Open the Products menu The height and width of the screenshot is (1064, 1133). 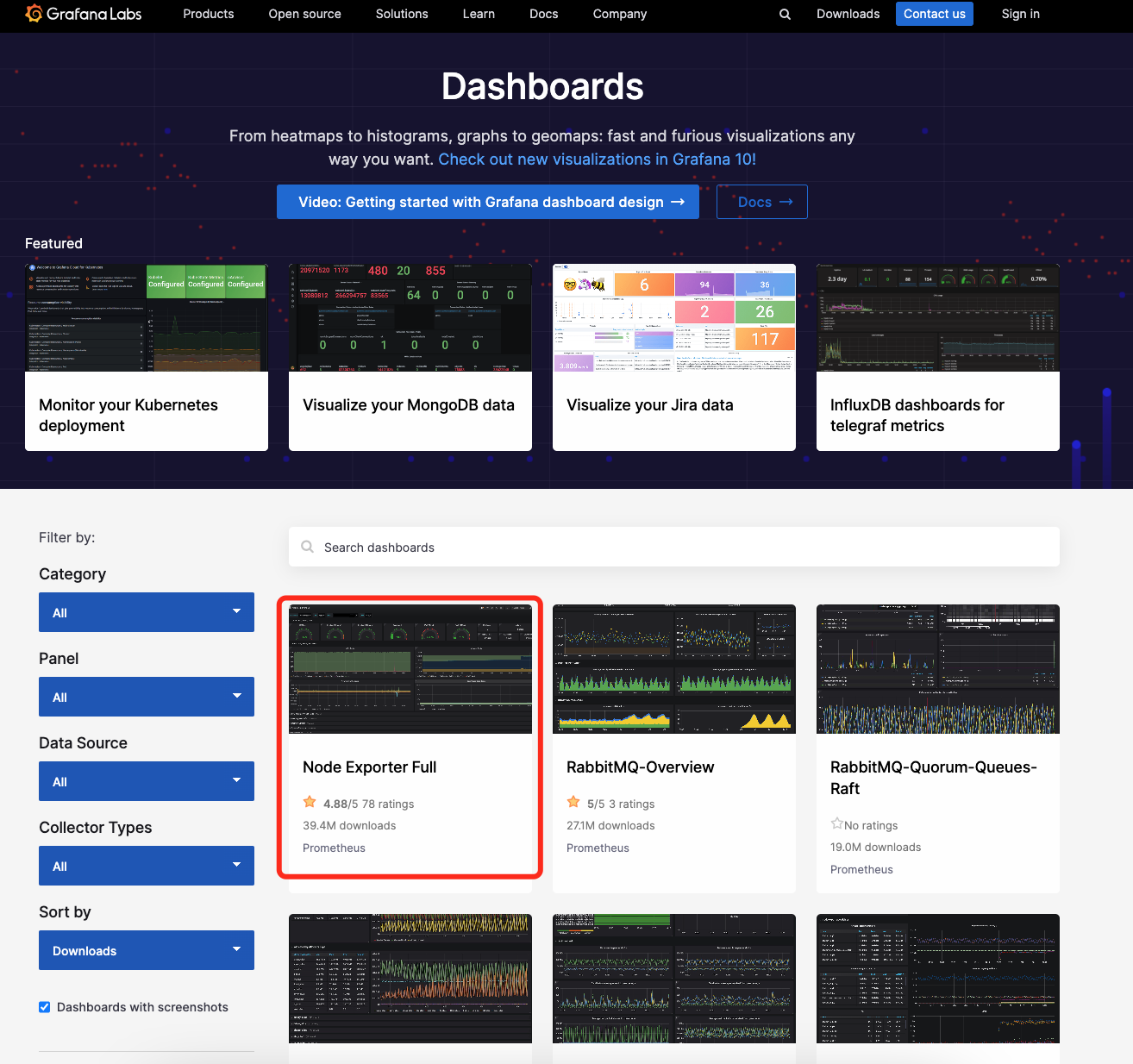(x=209, y=14)
